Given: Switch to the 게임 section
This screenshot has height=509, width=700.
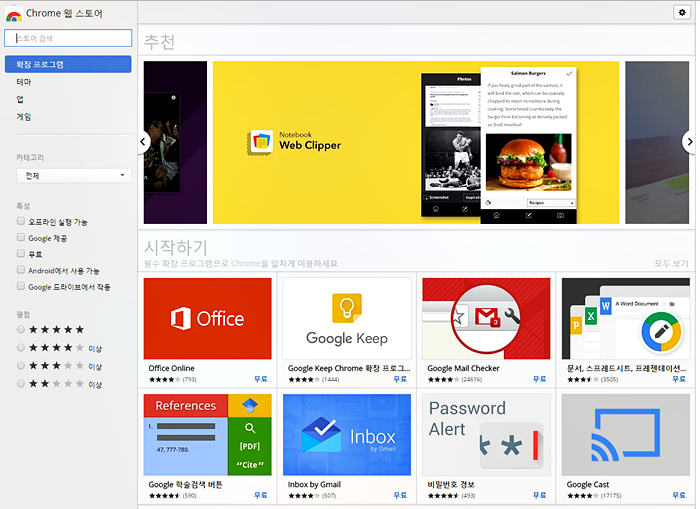Looking at the screenshot, I should point(24,117).
